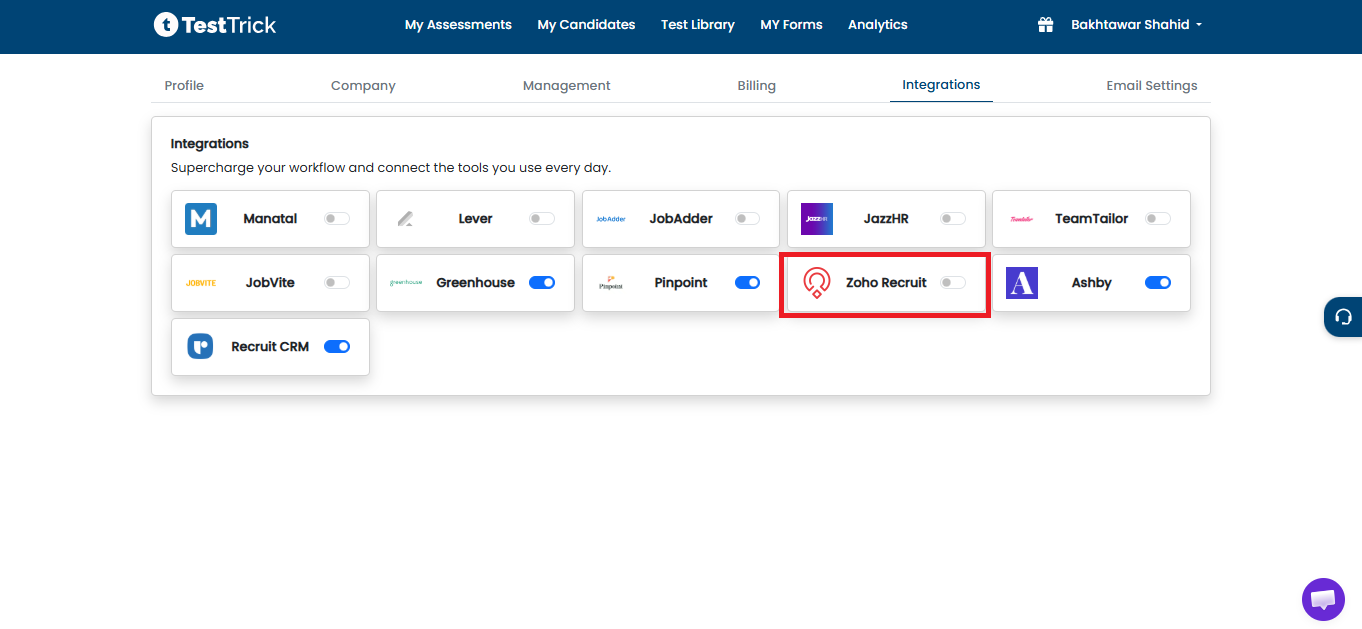Screen dimensions: 1362x629
Task: Switch on the JobVite toggle
Action: coord(337,282)
